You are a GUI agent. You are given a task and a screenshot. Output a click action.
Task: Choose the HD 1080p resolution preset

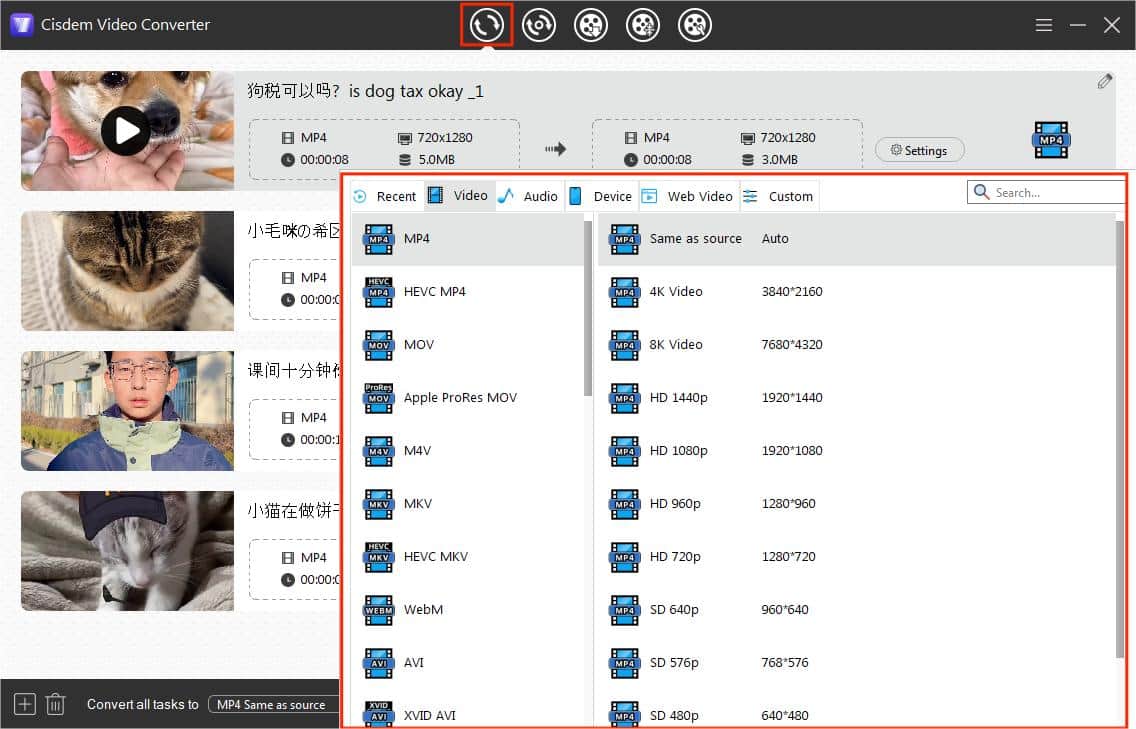click(x=678, y=450)
